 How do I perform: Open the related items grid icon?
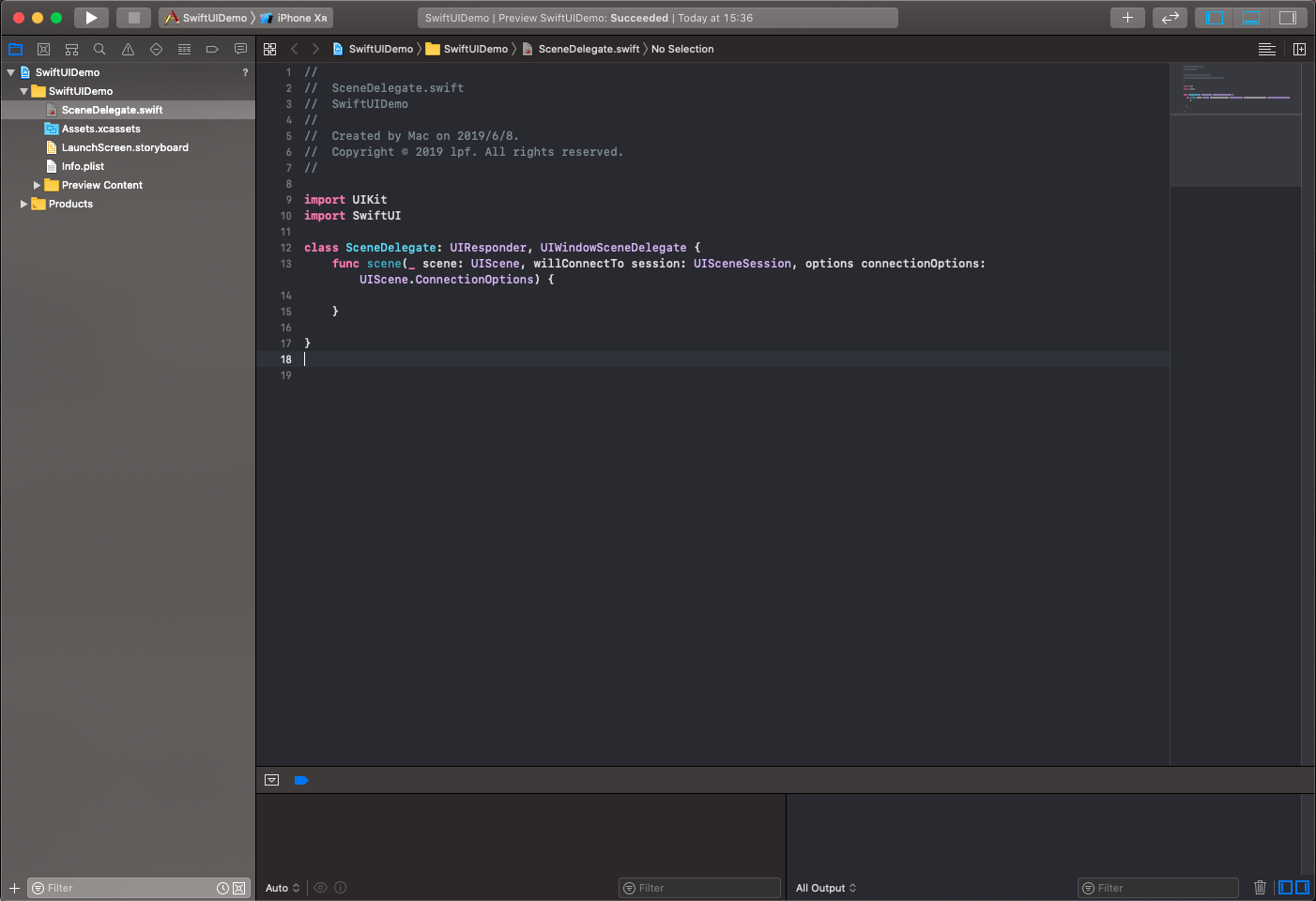270,49
